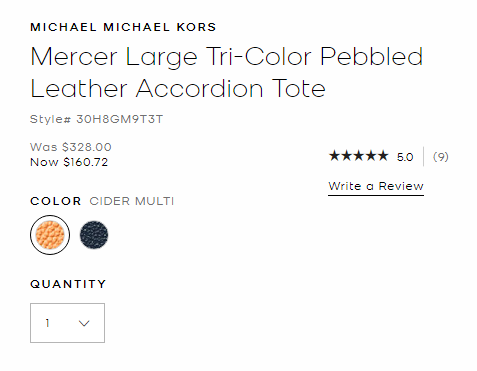This screenshot has height=371, width=477.
Task: Click the MICHAEL MICHAEL KORS brand name
Action: (123, 27)
